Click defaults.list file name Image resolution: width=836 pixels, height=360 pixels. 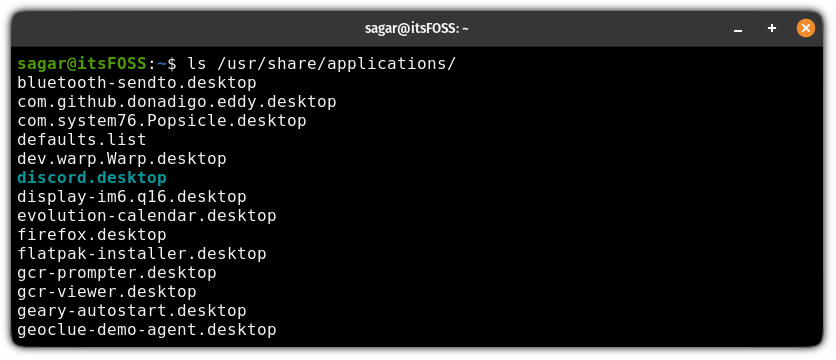[x=82, y=140]
